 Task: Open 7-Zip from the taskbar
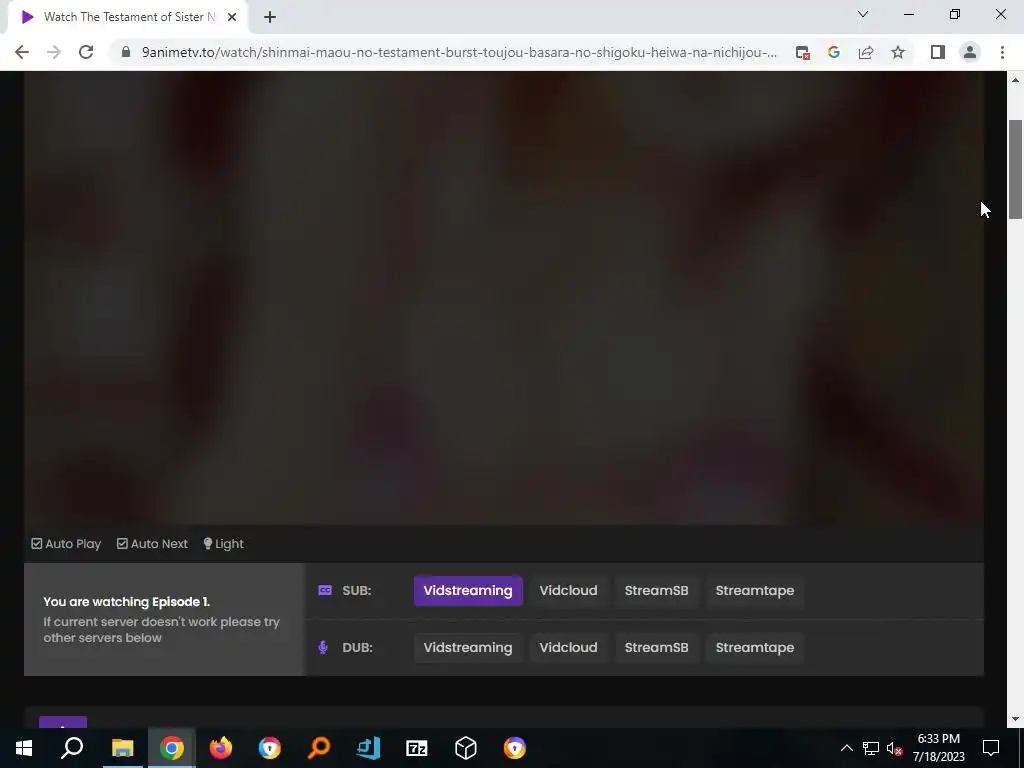(x=417, y=748)
